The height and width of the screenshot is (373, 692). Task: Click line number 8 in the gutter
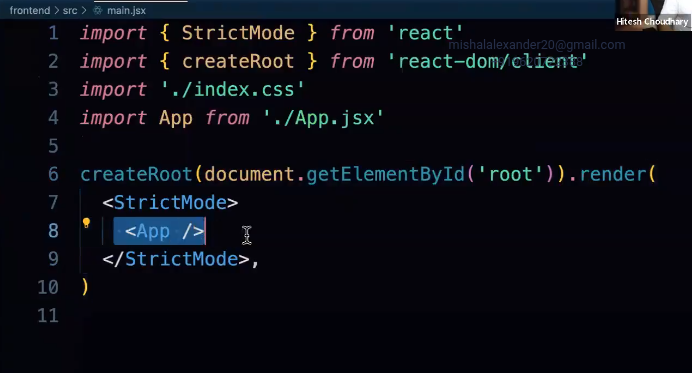click(x=53, y=231)
